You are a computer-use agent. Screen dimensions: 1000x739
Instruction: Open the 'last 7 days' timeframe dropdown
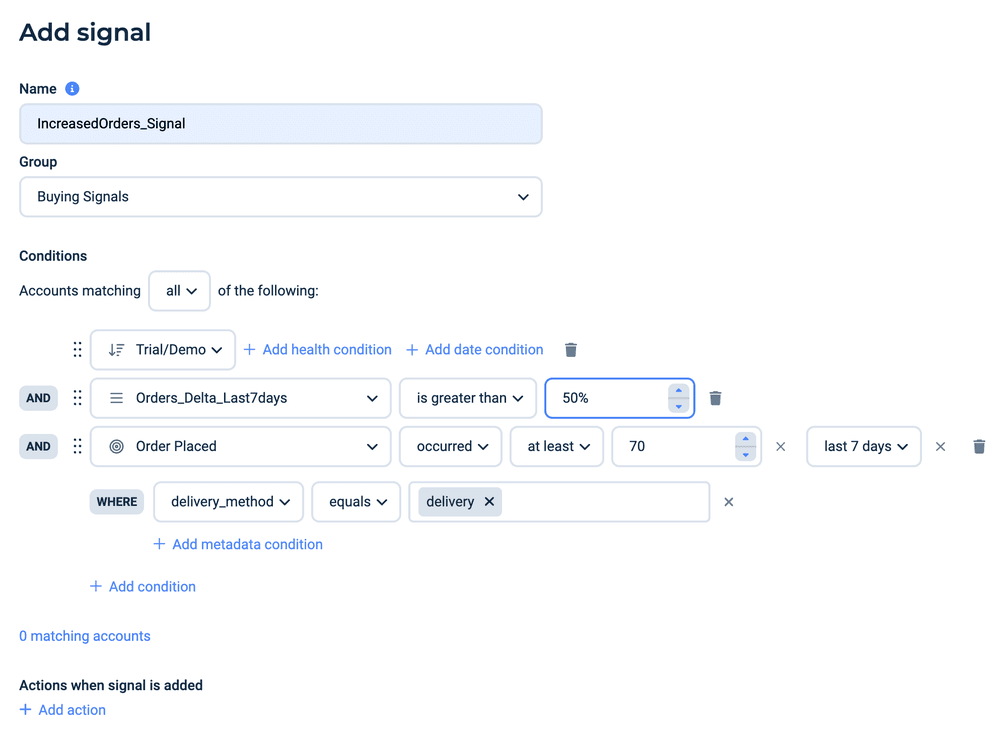coord(864,446)
